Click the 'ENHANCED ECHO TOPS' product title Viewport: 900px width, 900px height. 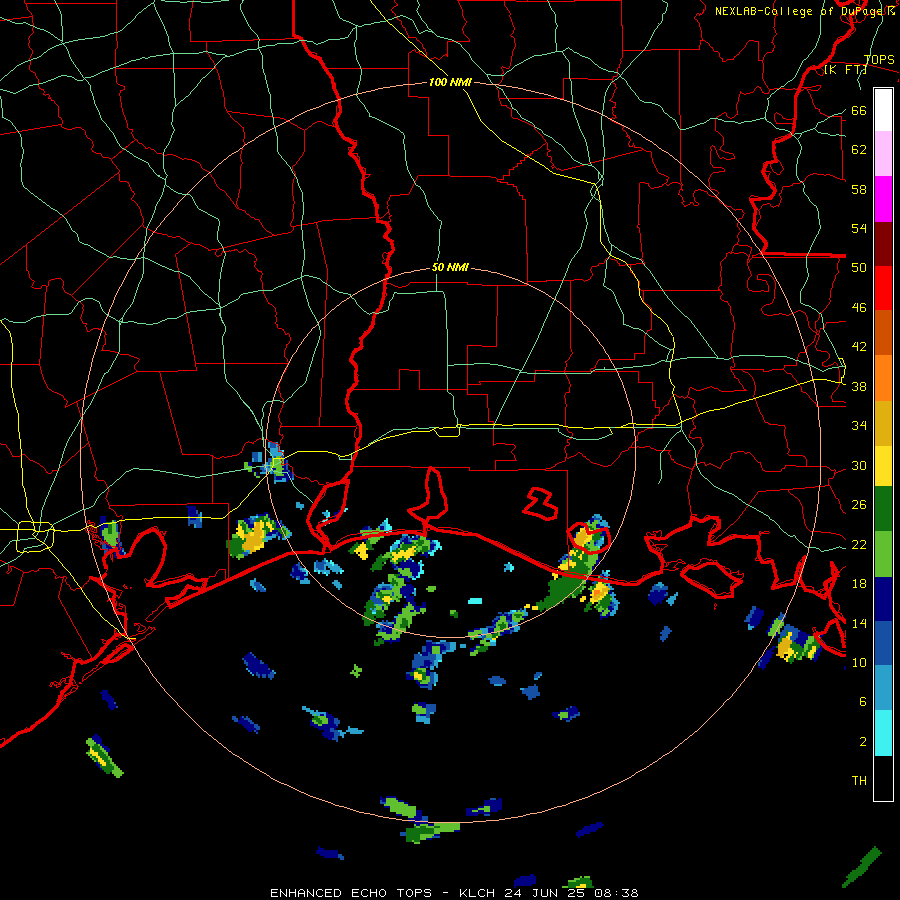click(x=351, y=893)
